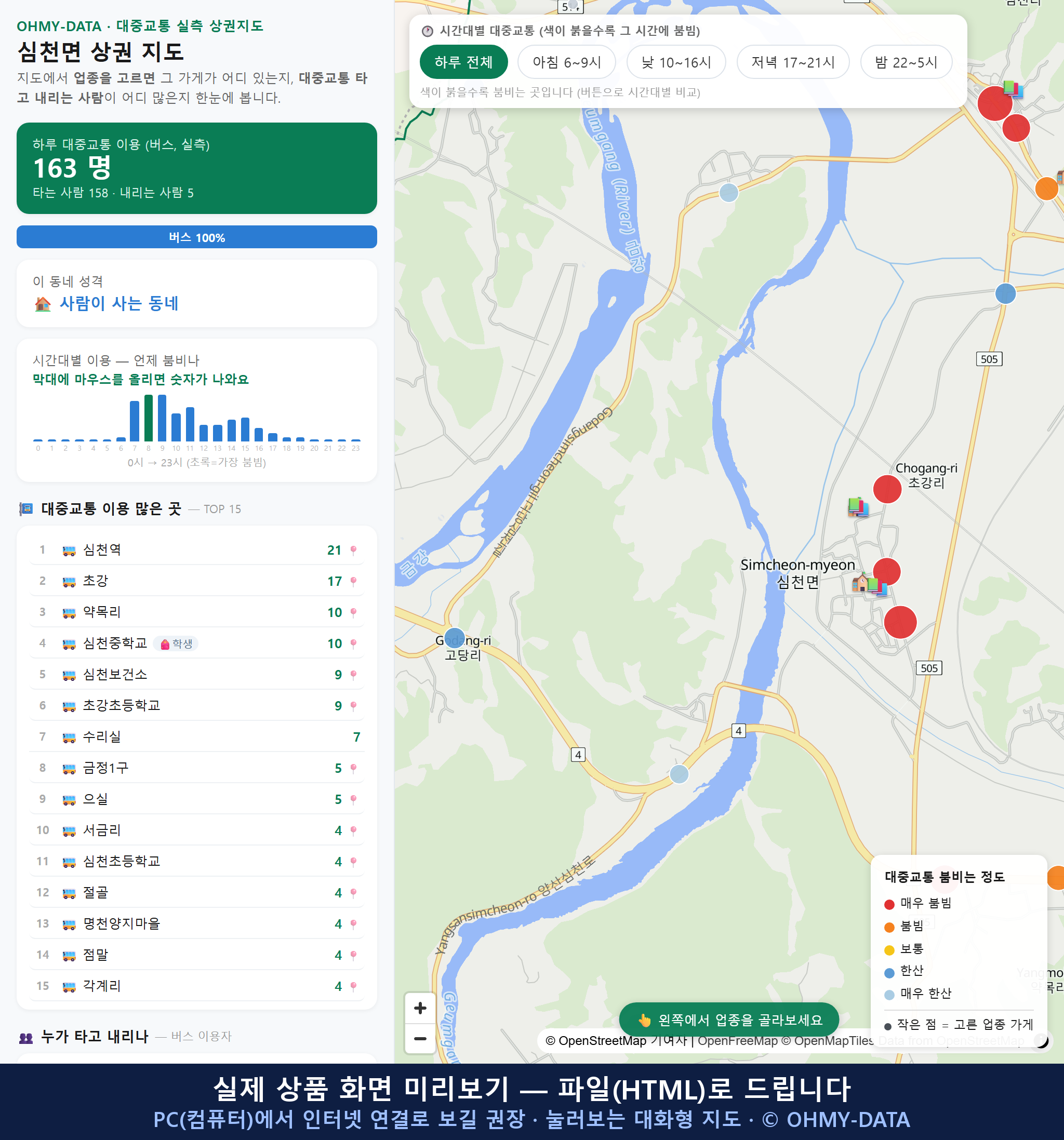Click the green 8시 bar in chart
Image resolution: width=1064 pixels, height=1140 pixels.
149,418
